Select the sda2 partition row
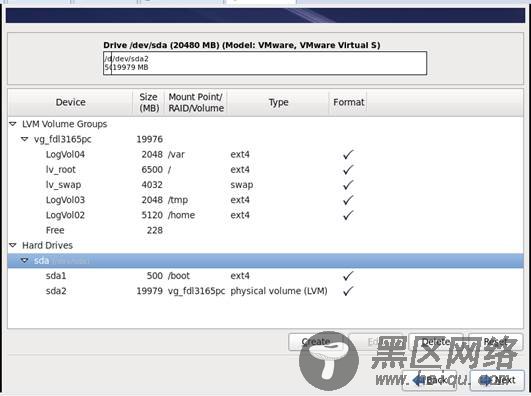Image resolution: width=531 pixels, height=396 pixels. 266,291
